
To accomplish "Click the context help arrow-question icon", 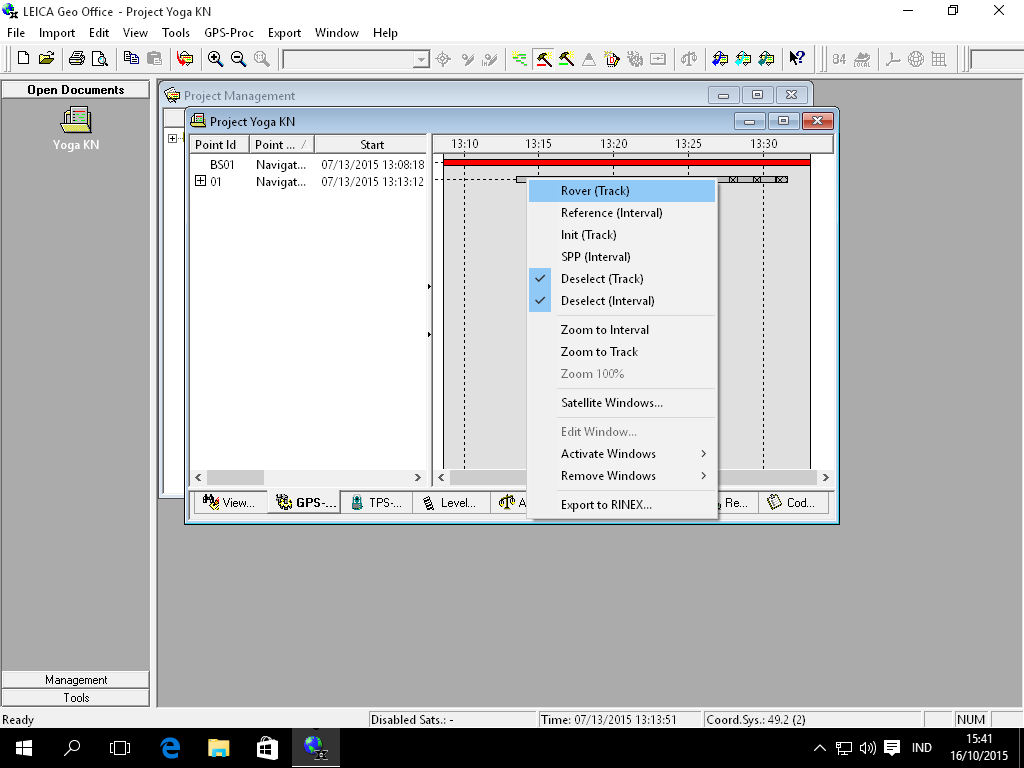I will pyautogui.click(x=797, y=59).
